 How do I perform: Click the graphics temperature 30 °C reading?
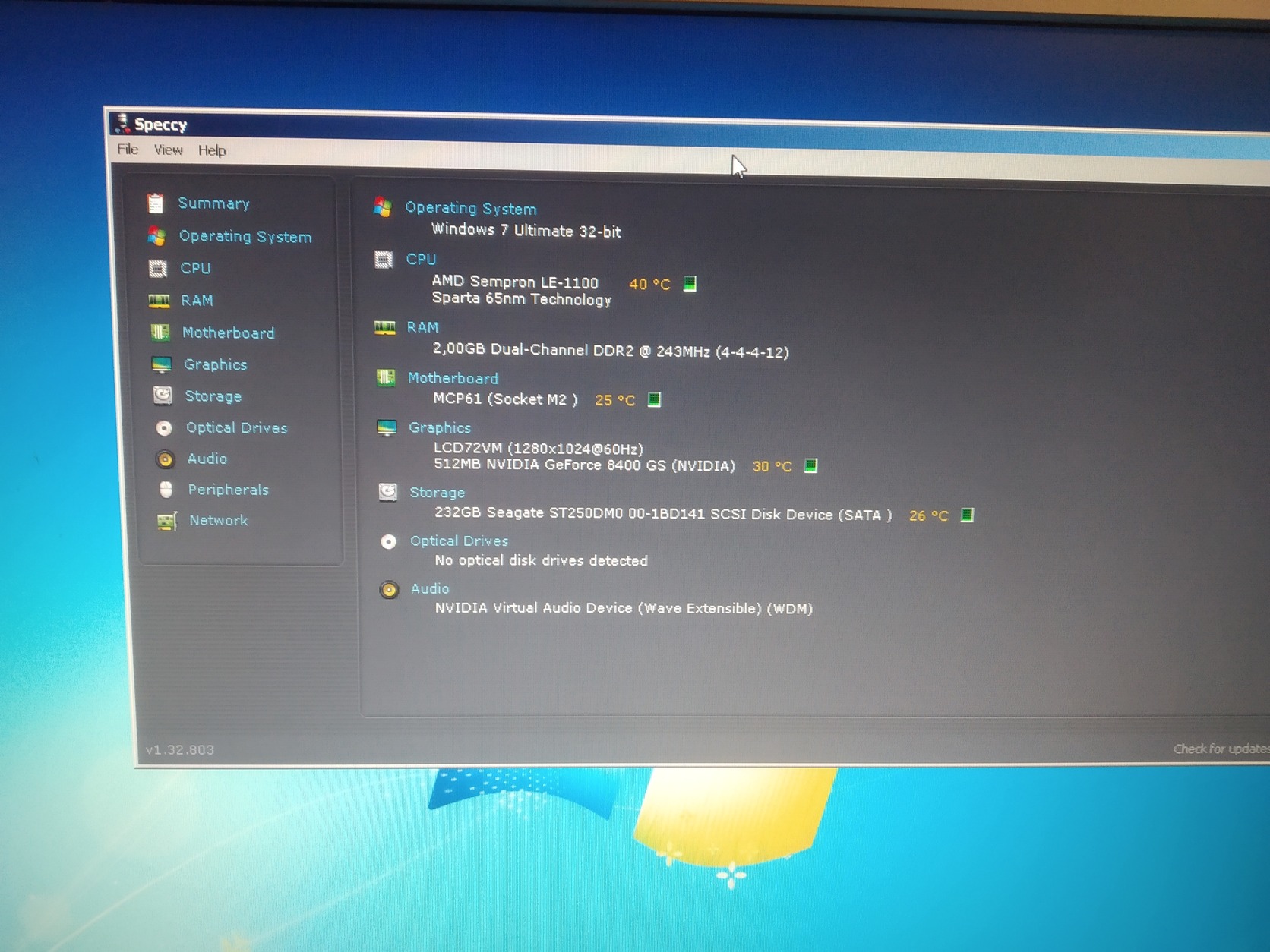coord(772,466)
